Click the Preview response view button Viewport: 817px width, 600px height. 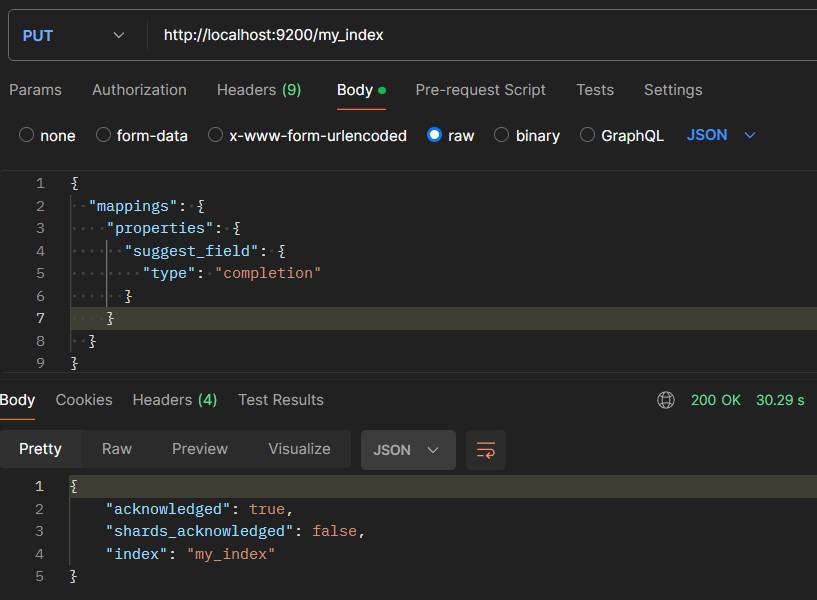click(200, 449)
